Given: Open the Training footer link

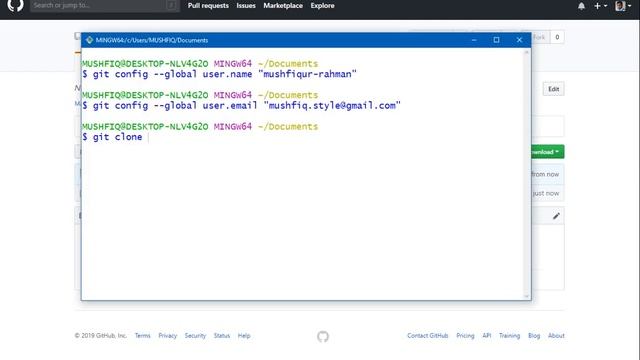Looking at the screenshot, I should [509, 336].
